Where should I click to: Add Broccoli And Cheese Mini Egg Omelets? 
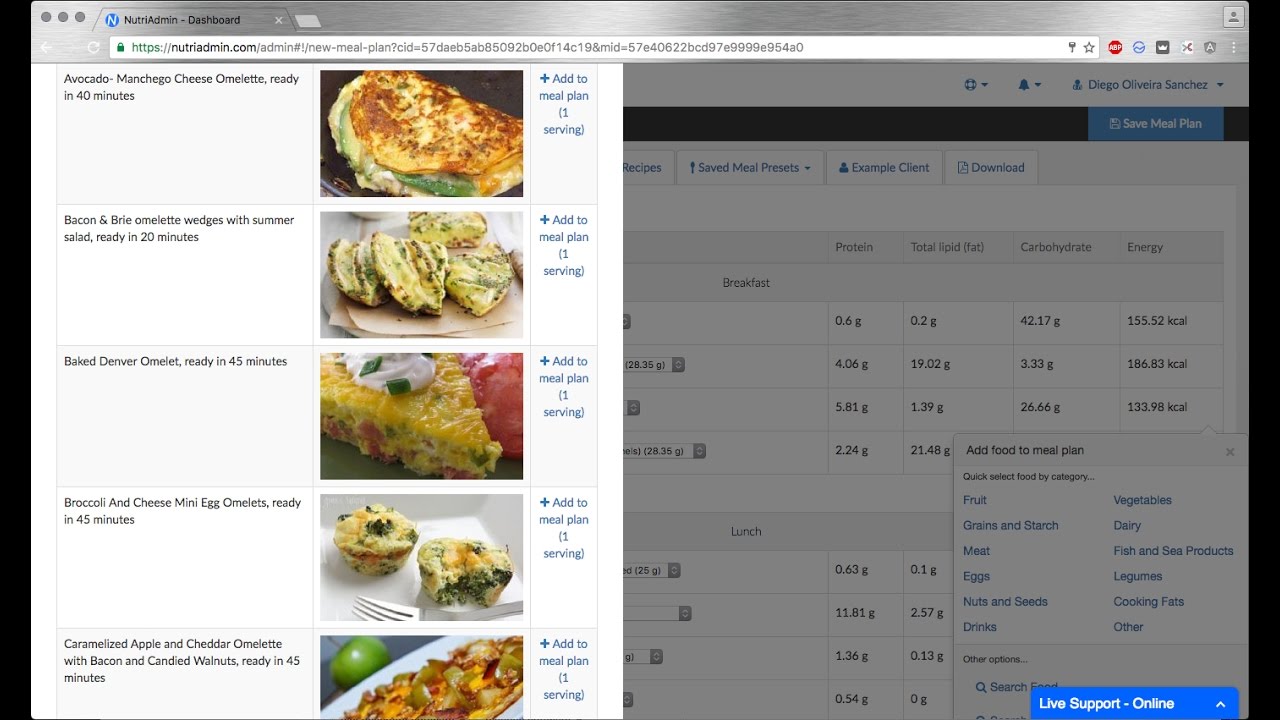pyautogui.click(x=564, y=527)
